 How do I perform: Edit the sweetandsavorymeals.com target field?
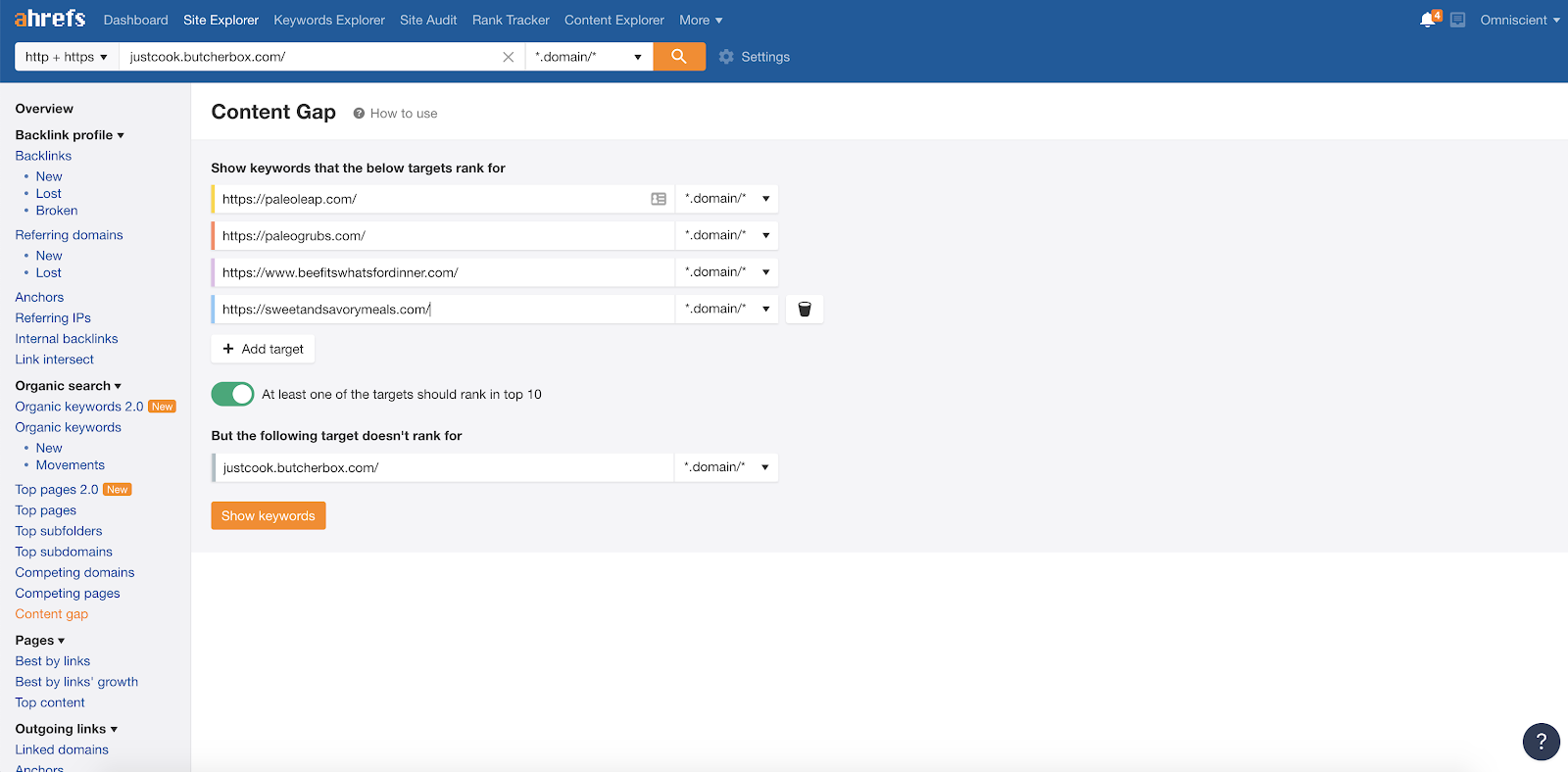pos(444,309)
